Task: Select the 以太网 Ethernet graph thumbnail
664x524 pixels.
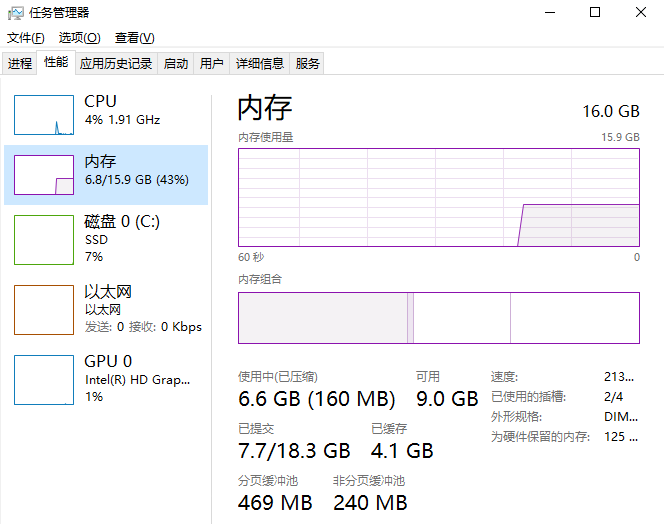Action: 44,310
